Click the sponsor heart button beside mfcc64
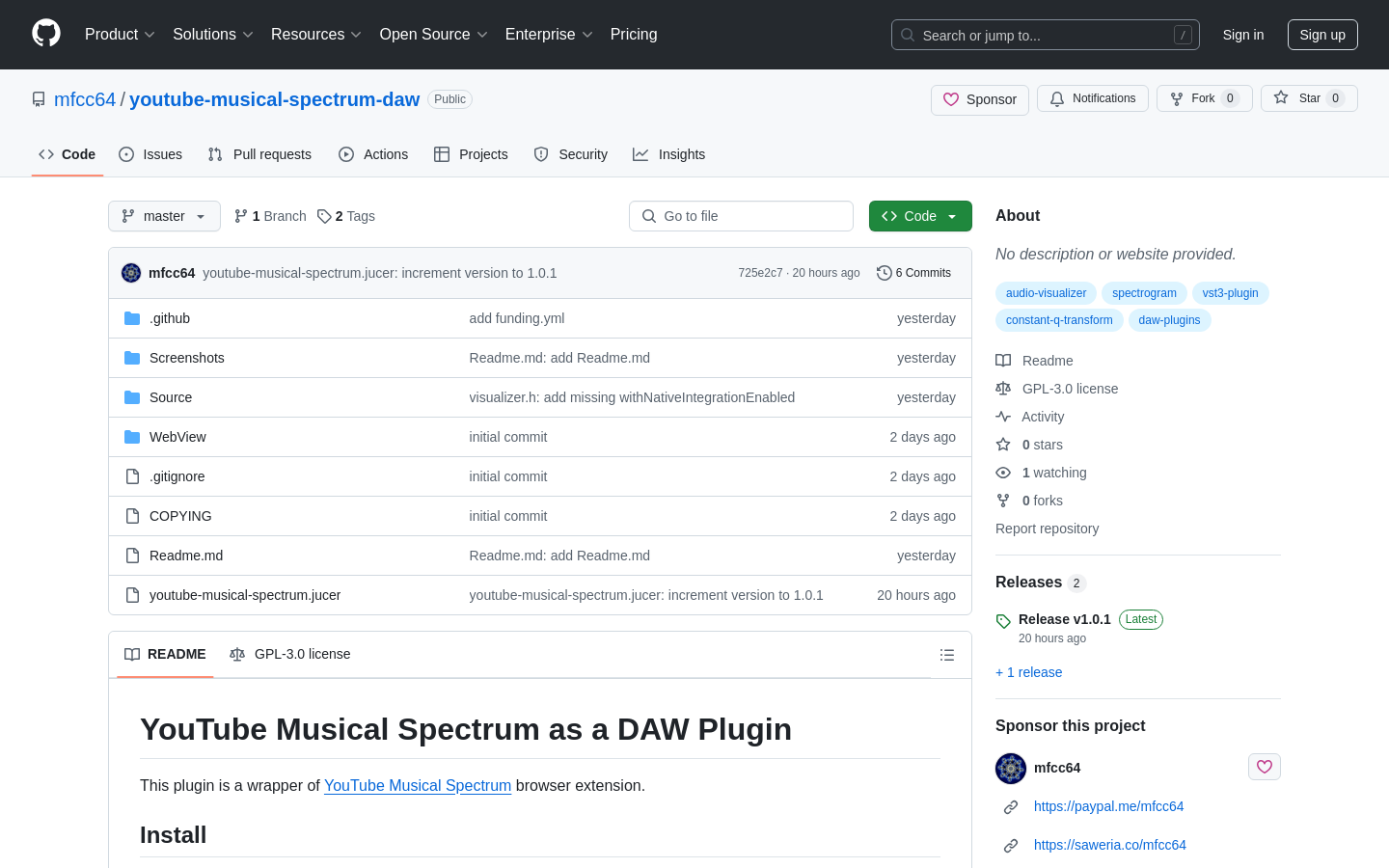 pyautogui.click(x=1265, y=767)
